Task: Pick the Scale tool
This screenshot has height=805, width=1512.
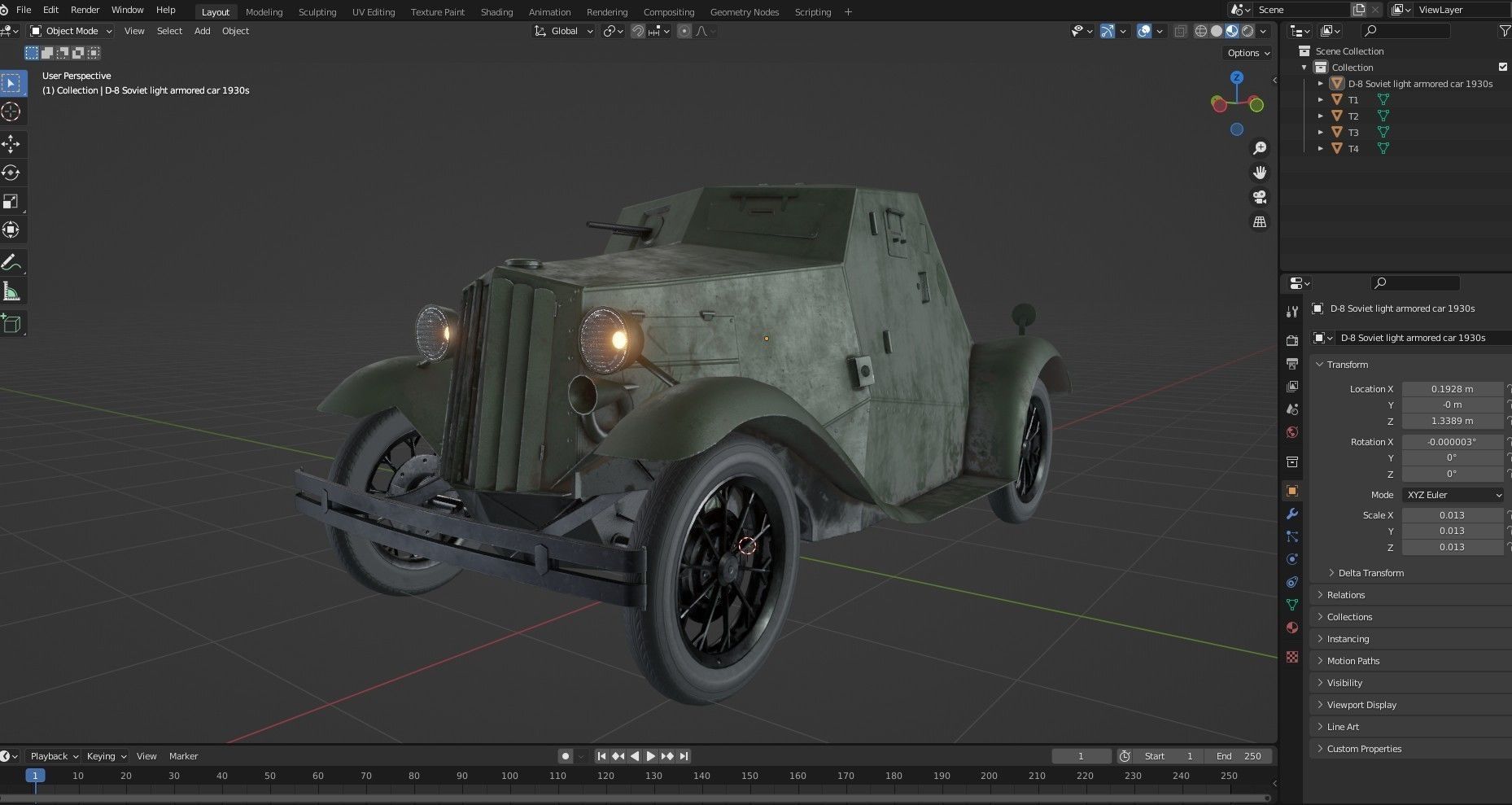Action: pos(11,201)
